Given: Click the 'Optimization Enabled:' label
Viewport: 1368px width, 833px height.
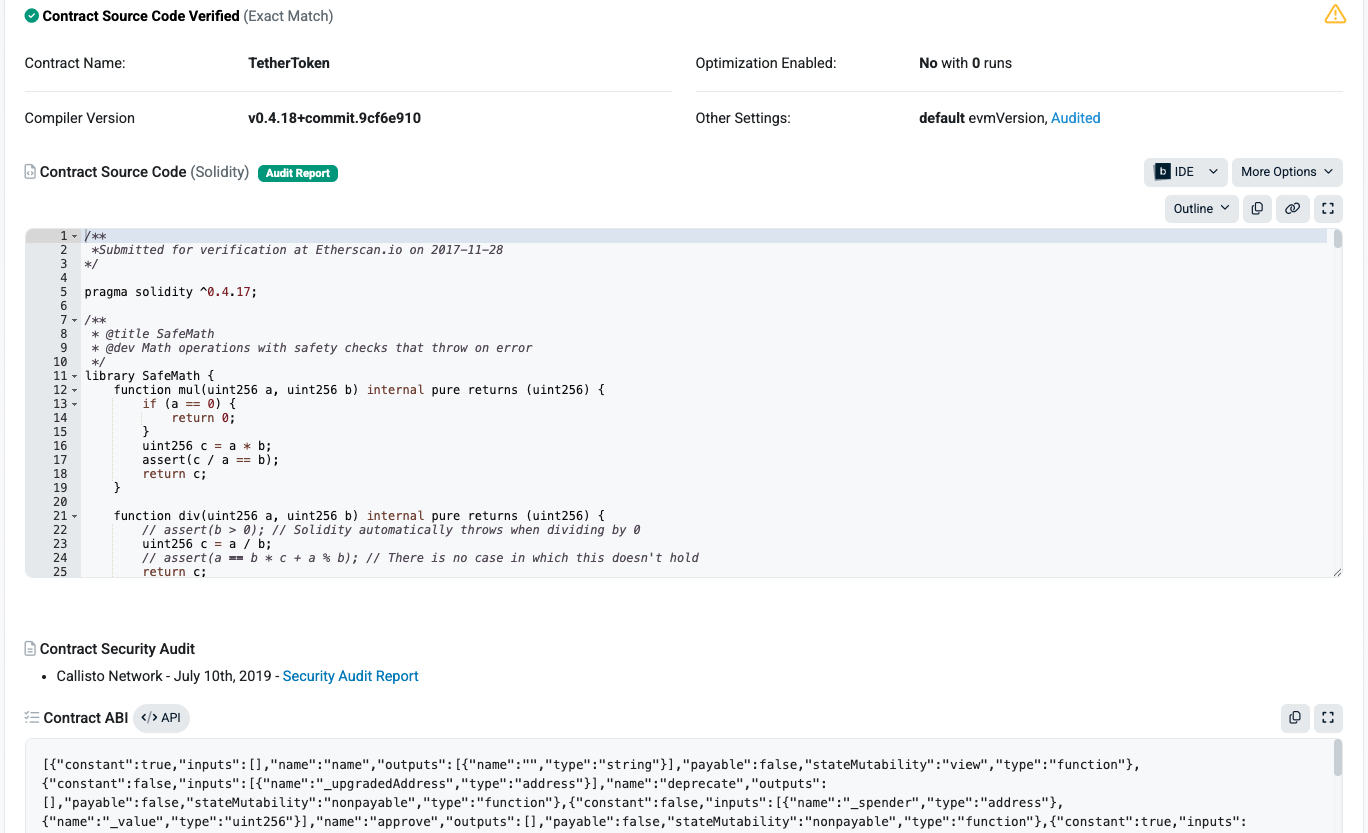Looking at the screenshot, I should tap(766, 63).
